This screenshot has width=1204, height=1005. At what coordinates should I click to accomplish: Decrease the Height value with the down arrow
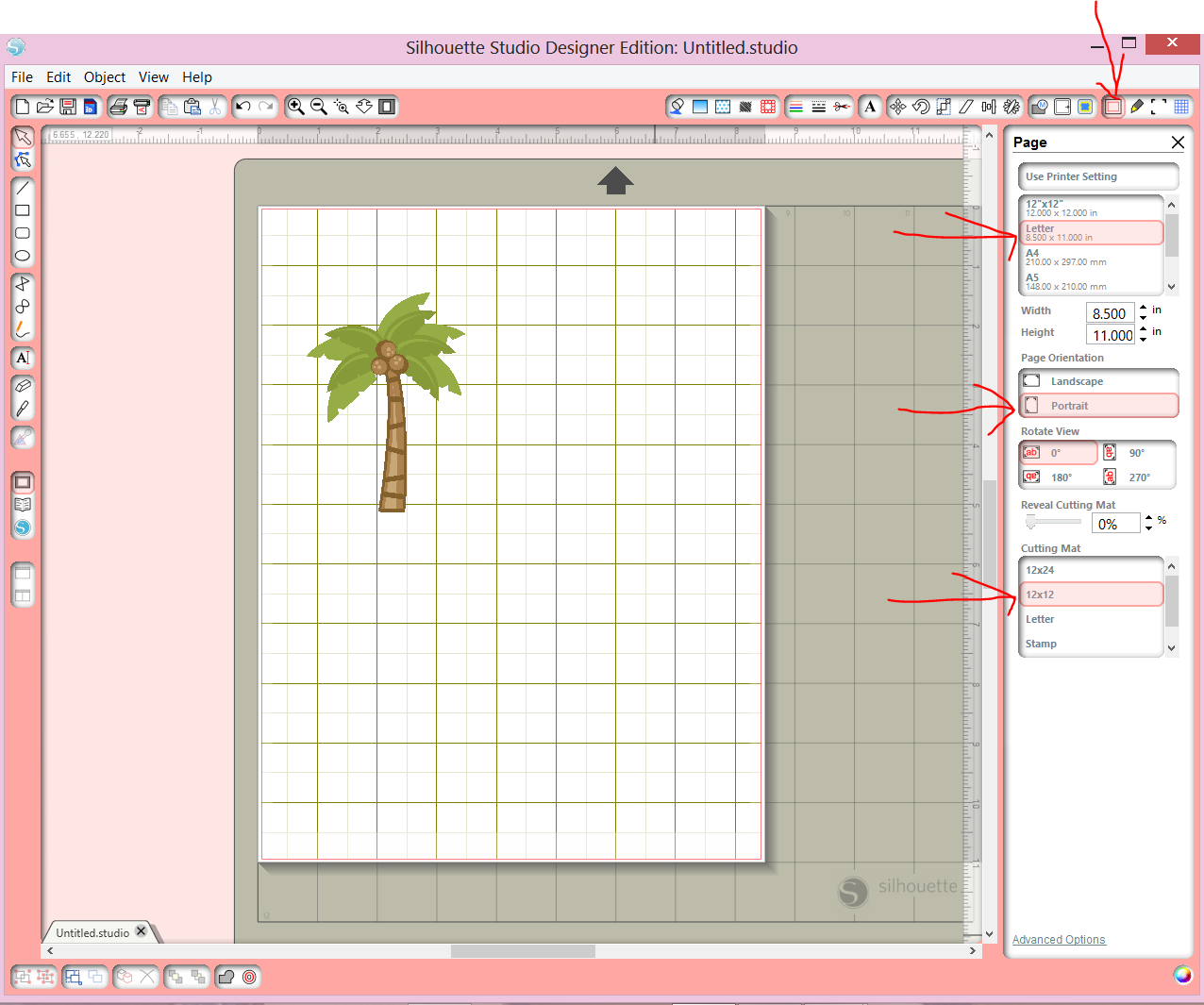[1144, 340]
